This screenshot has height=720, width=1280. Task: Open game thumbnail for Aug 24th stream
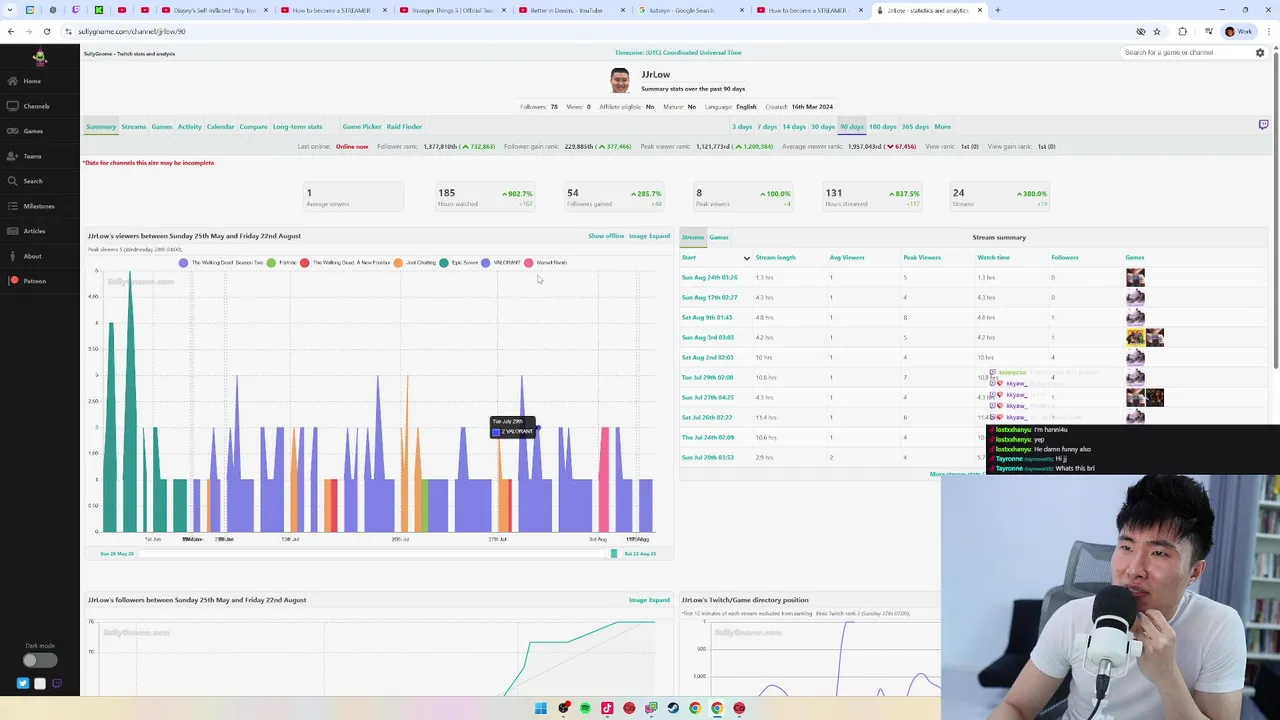[x=1135, y=277]
